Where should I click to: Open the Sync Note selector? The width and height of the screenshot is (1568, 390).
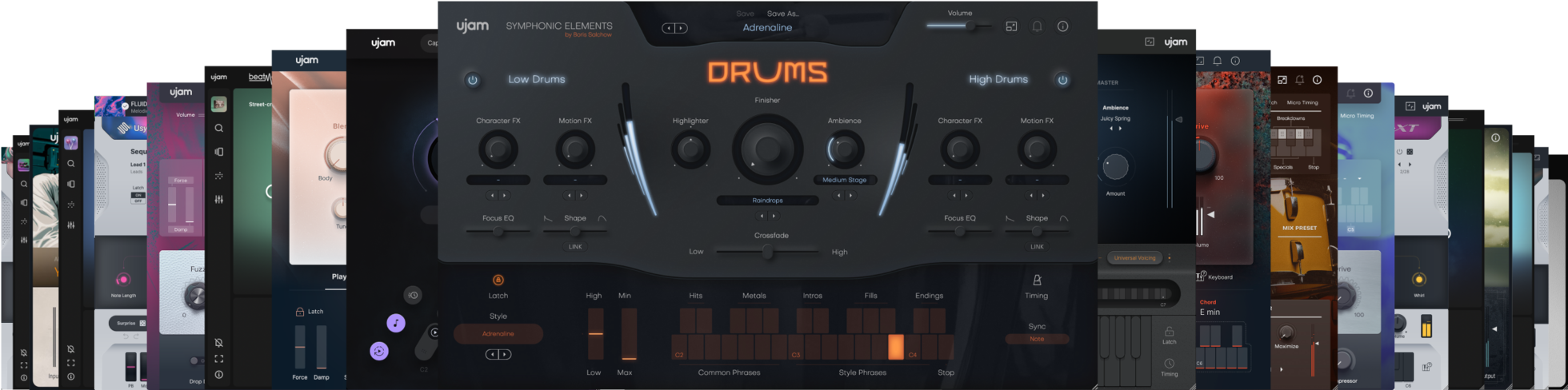click(x=1037, y=339)
